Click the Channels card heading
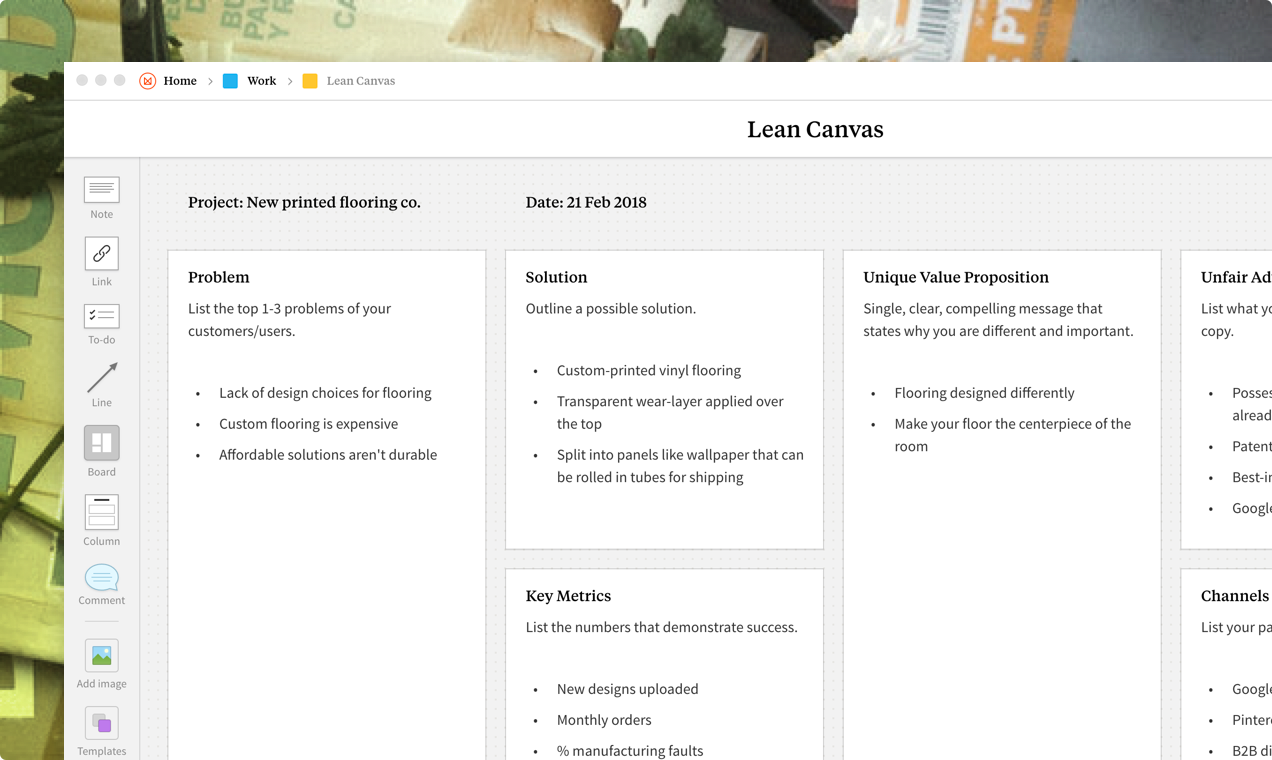This screenshot has height=760, width=1272. pos(1236,596)
